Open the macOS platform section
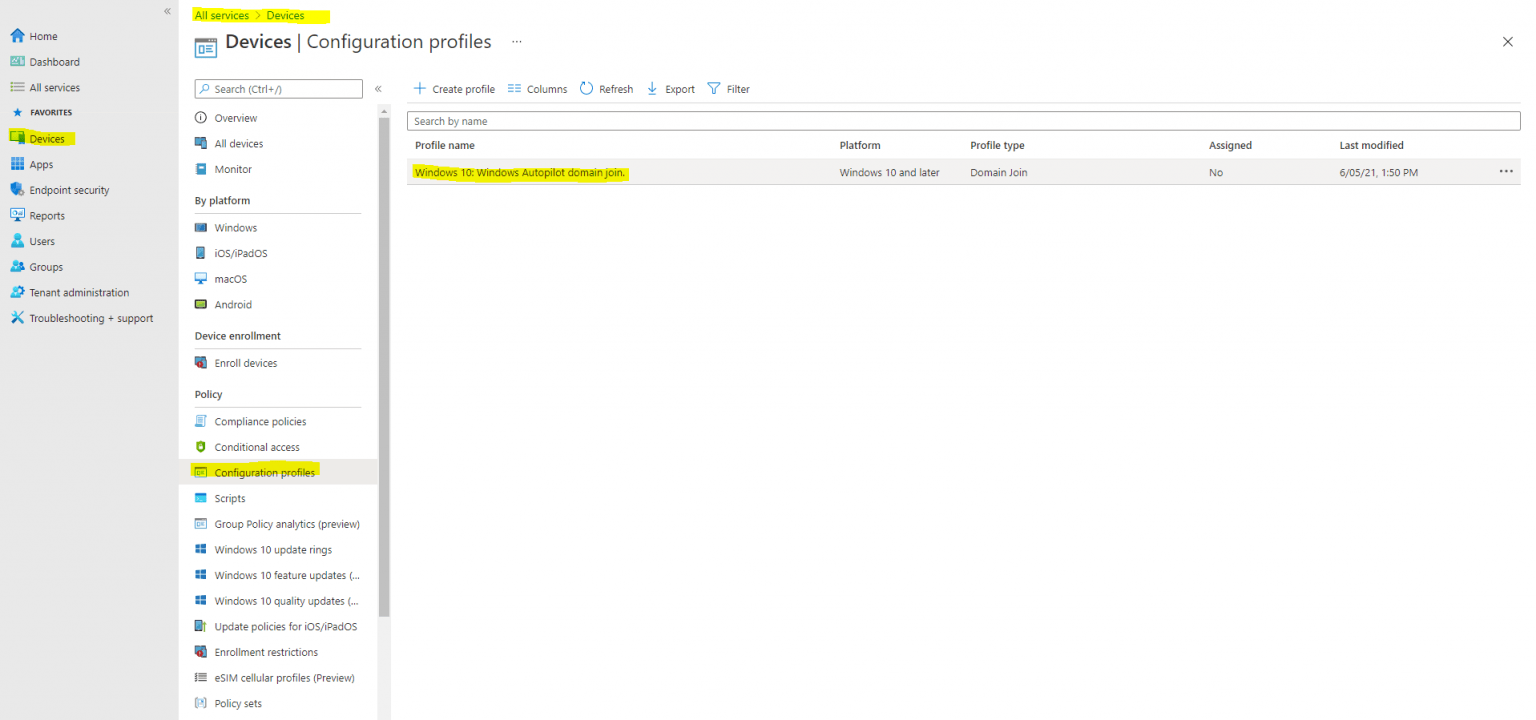Viewport: 1536px width, 720px height. tap(232, 278)
